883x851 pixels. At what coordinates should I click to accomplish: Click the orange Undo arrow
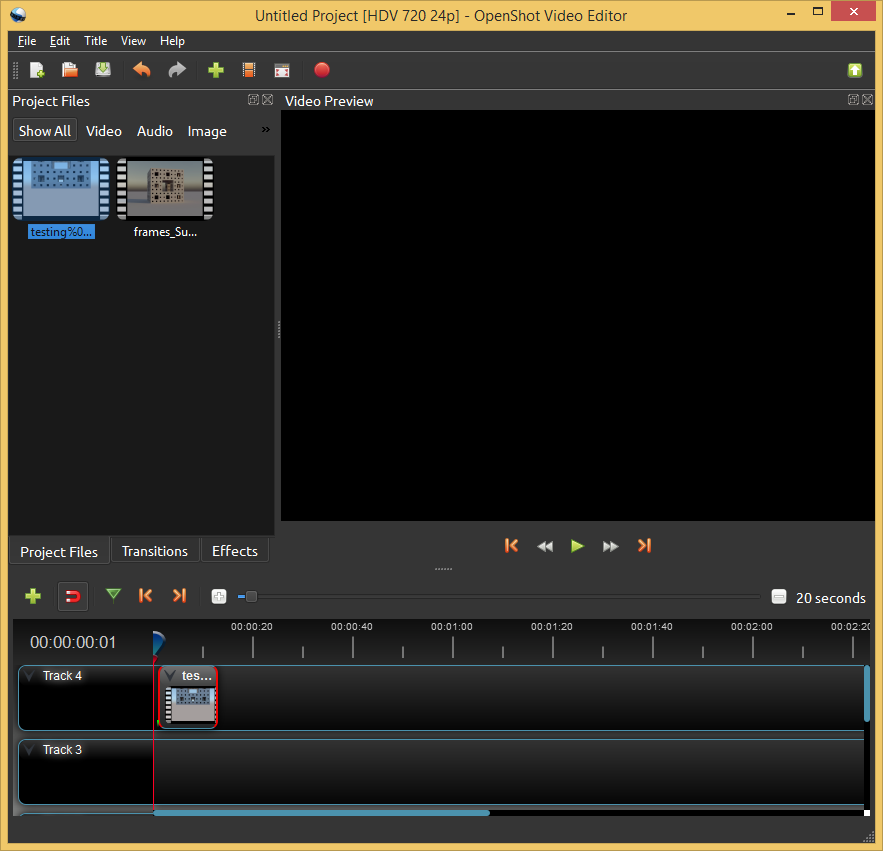coord(142,70)
